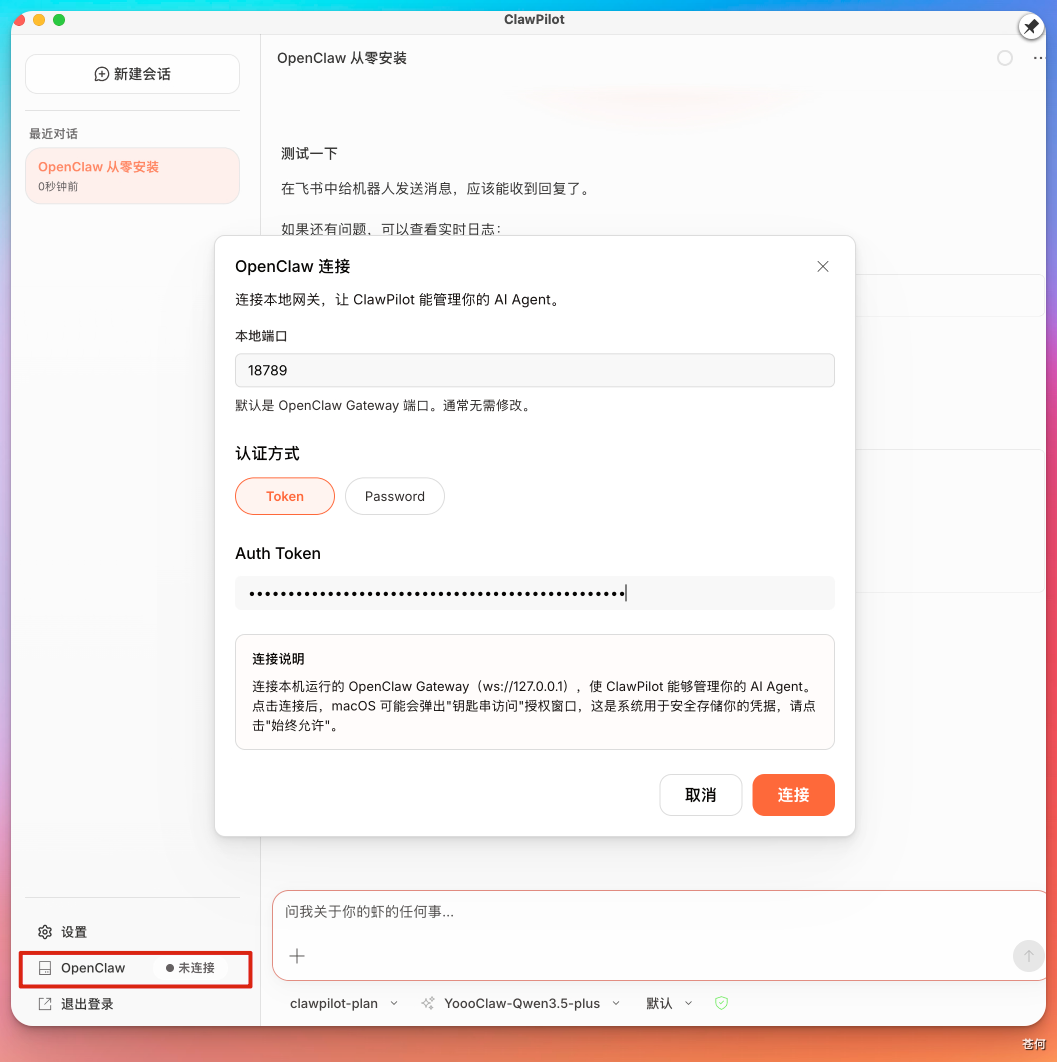Select the Token authentication method
This screenshot has width=1057, height=1062.
[284, 496]
